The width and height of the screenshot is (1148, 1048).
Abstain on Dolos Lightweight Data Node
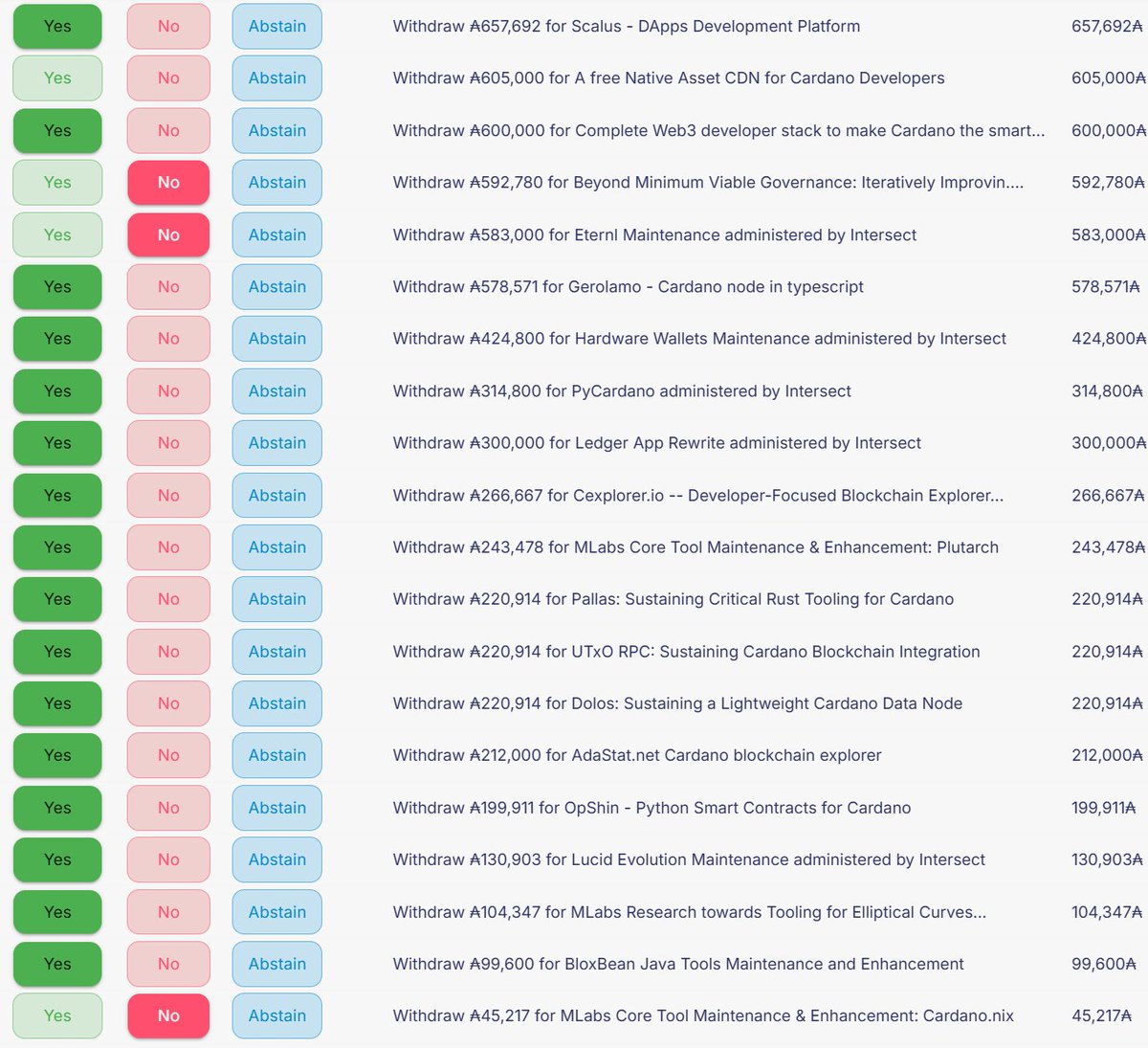(277, 703)
